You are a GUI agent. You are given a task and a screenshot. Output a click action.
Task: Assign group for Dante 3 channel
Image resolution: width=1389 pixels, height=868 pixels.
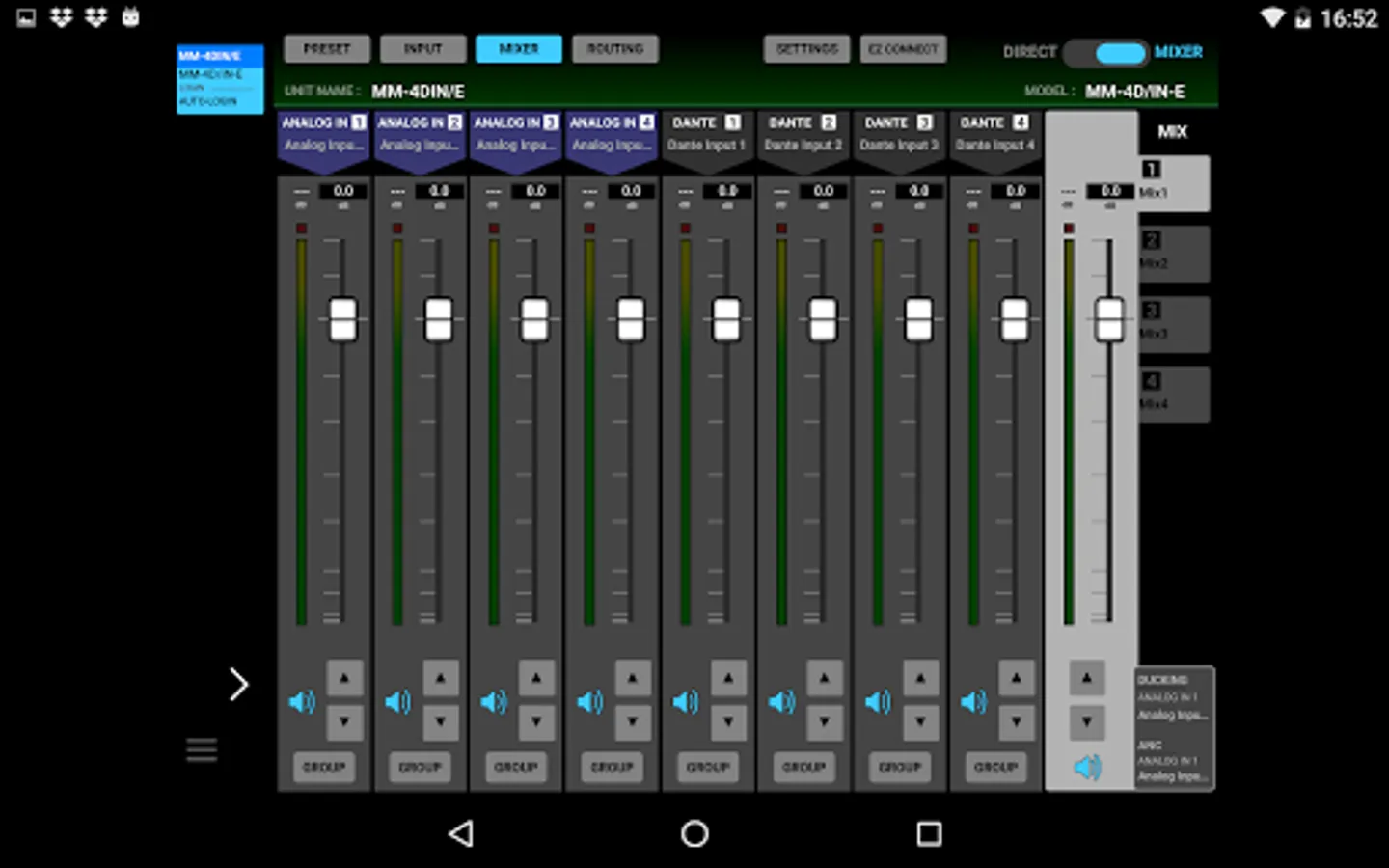pos(900,767)
